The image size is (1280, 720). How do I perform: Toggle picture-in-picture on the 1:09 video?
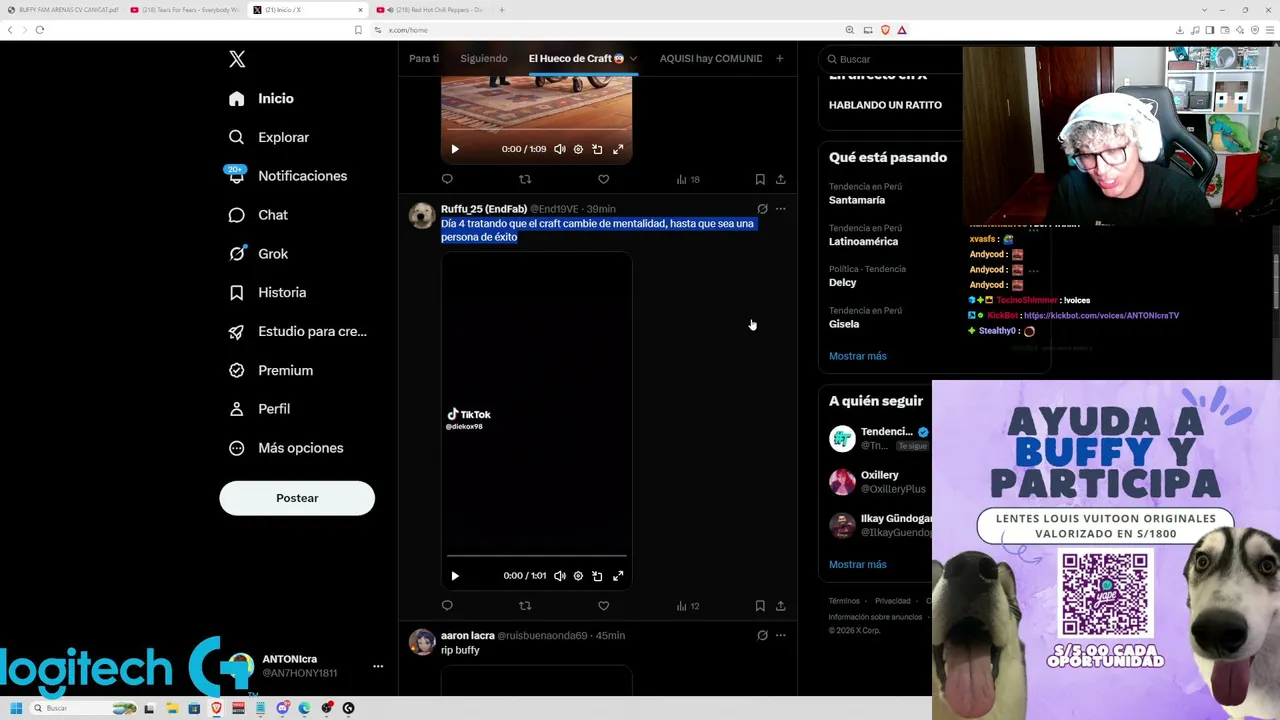pos(597,149)
